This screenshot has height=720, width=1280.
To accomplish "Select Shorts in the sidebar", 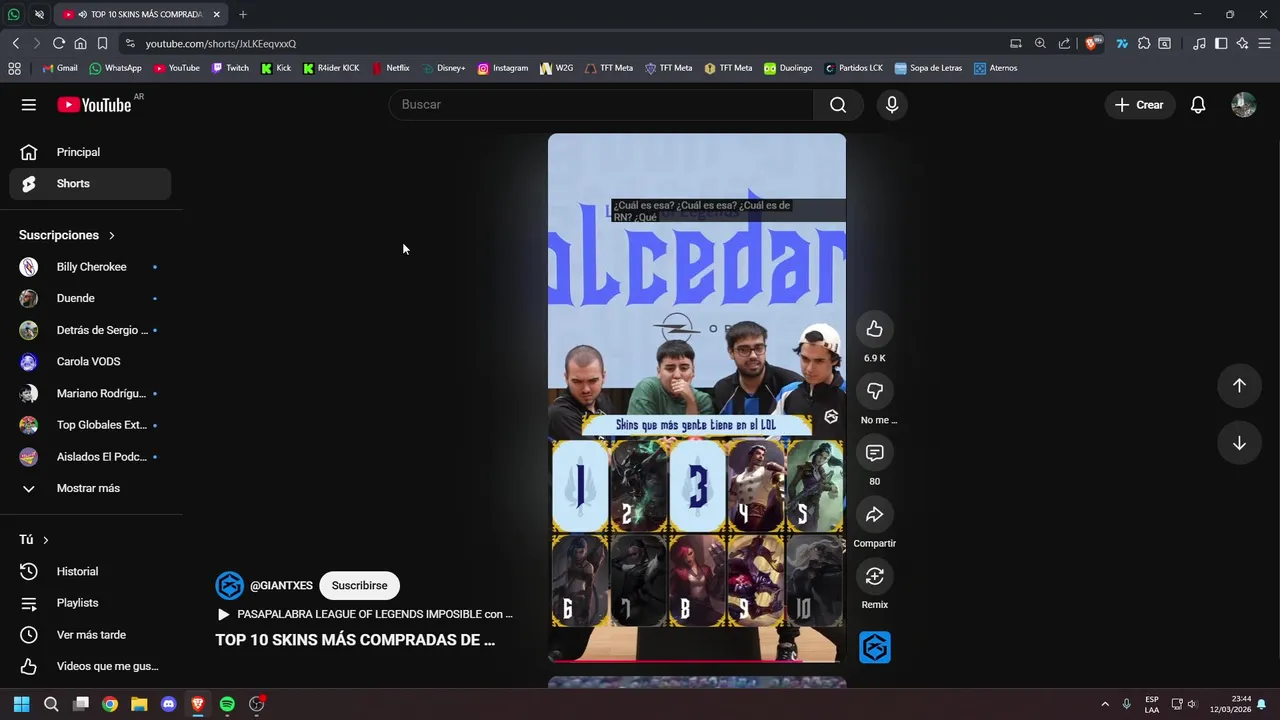I will (90, 184).
